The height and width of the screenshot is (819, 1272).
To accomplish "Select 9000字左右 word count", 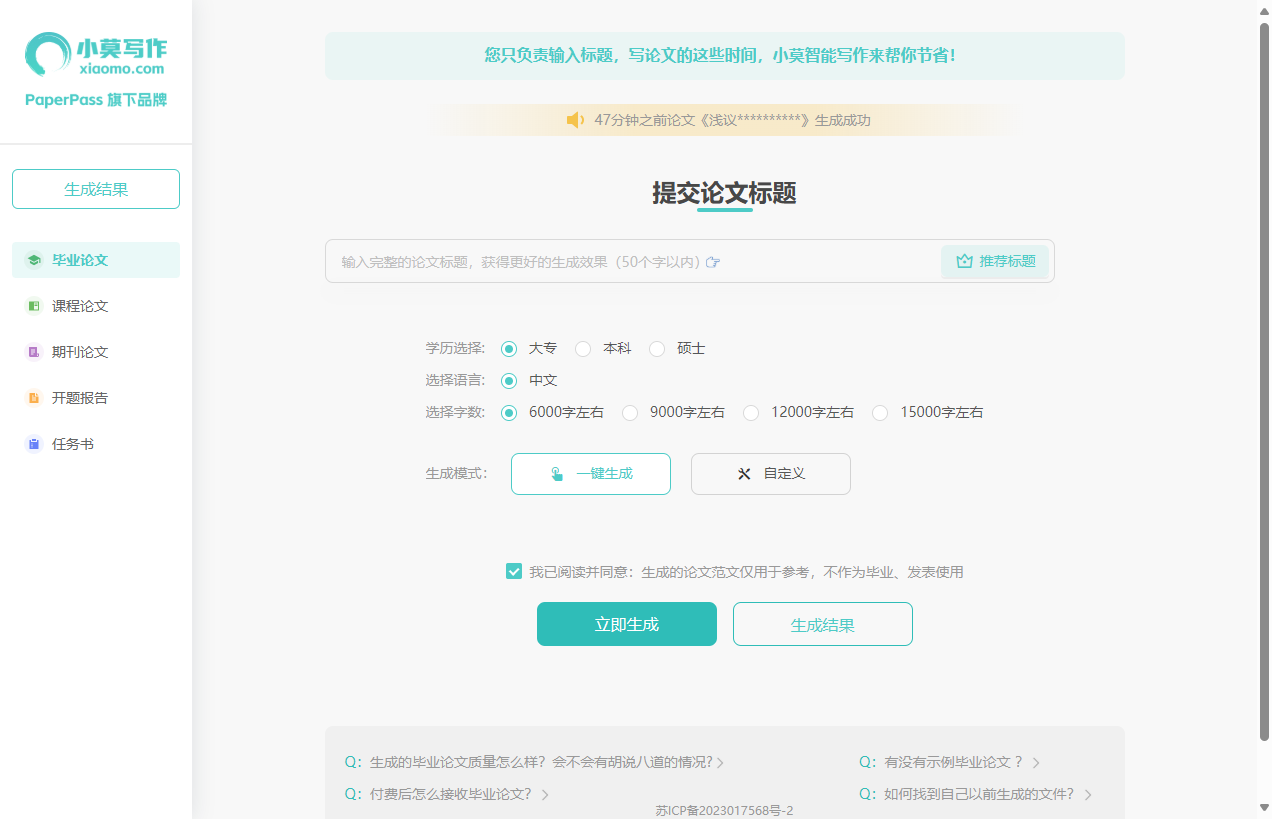I will [630, 412].
